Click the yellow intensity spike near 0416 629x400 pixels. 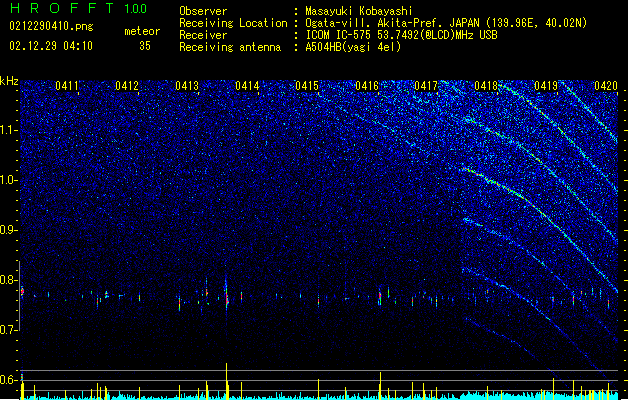click(380, 386)
